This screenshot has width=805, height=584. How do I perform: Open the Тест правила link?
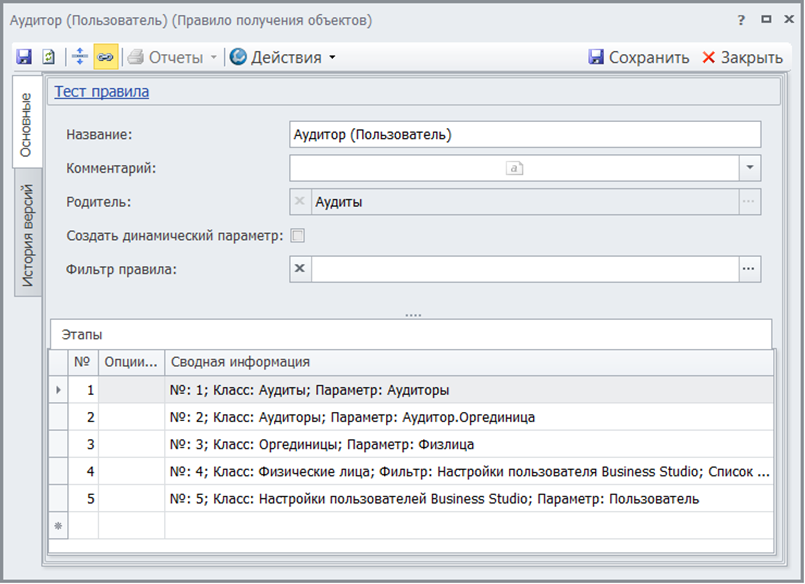pyautogui.click(x=101, y=92)
